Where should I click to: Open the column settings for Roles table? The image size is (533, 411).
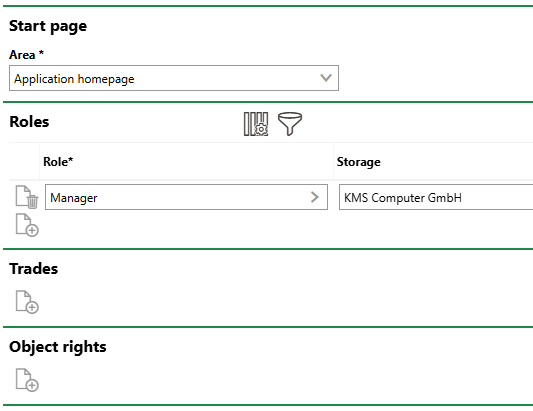[256, 124]
